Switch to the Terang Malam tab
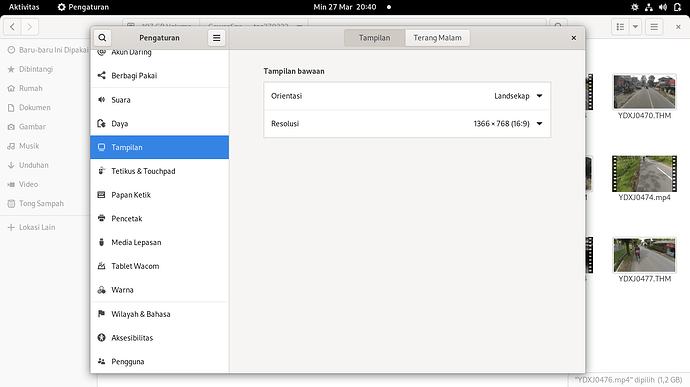The height and width of the screenshot is (387, 690). (x=437, y=38)
